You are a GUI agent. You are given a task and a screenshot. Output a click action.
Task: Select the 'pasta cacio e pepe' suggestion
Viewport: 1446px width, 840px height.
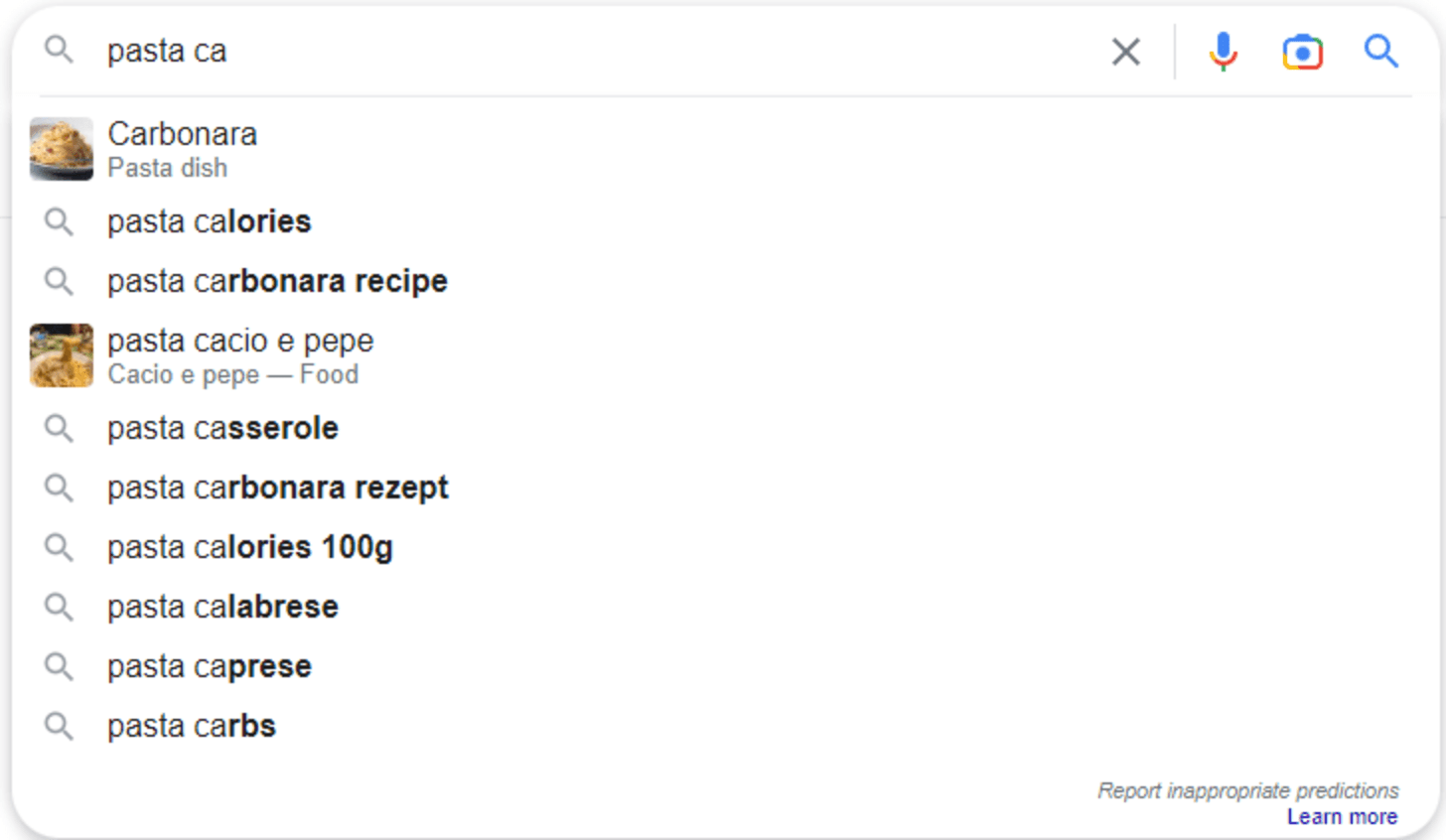(239, 341)
